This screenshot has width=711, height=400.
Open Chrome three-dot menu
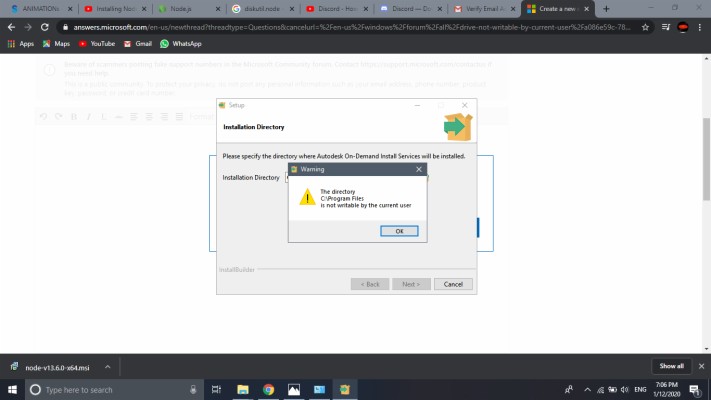(x=700, y=27)
